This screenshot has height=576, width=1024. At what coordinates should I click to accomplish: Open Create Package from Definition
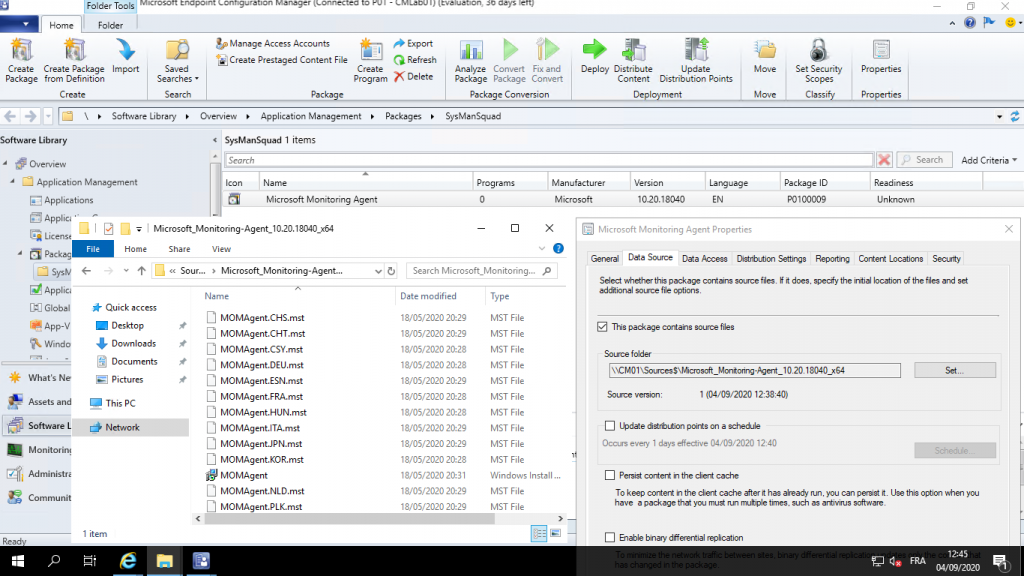74,60
